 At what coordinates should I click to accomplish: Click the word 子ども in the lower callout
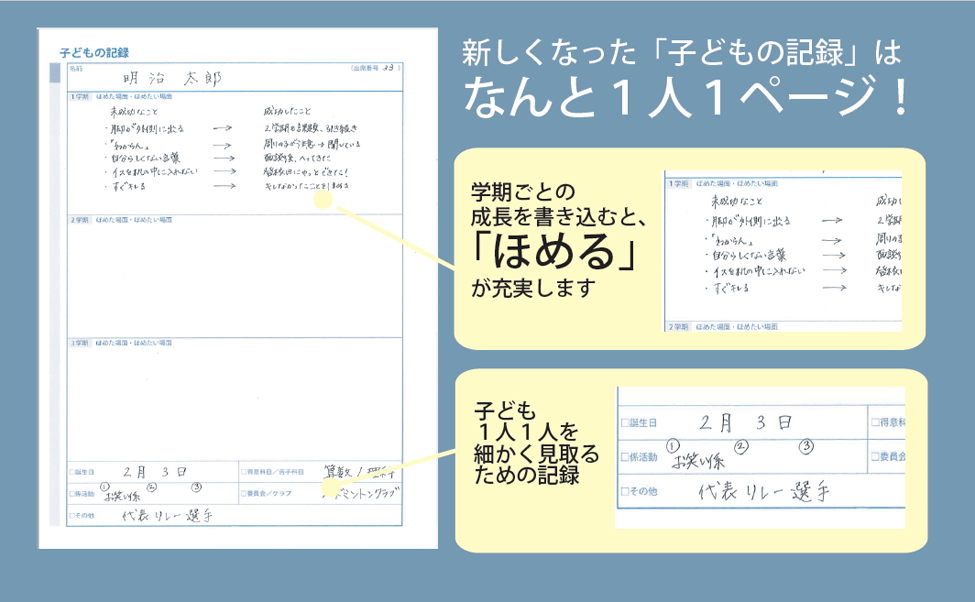point(506,410)
